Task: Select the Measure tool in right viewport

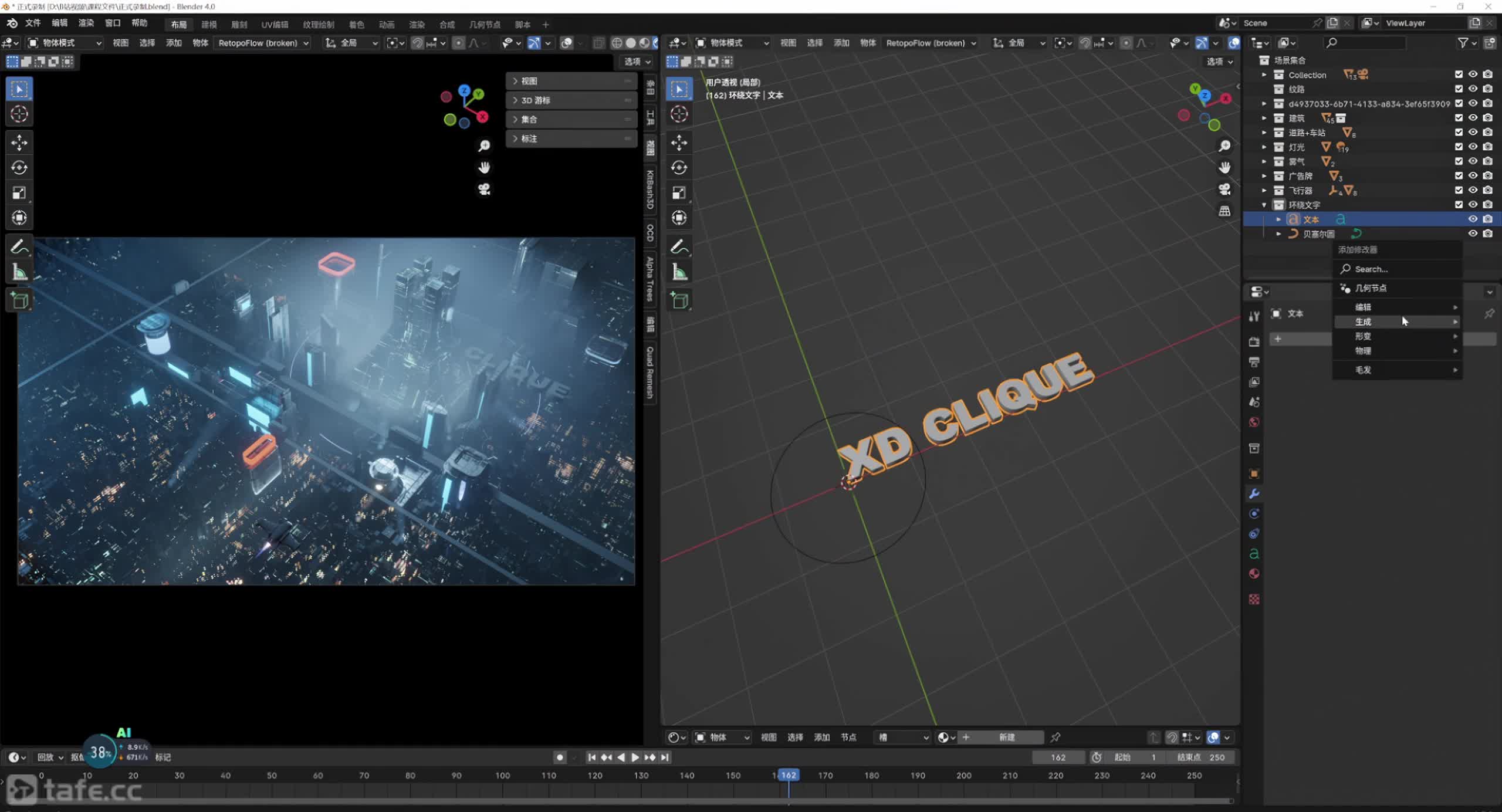Action: [x=679, y=272]
